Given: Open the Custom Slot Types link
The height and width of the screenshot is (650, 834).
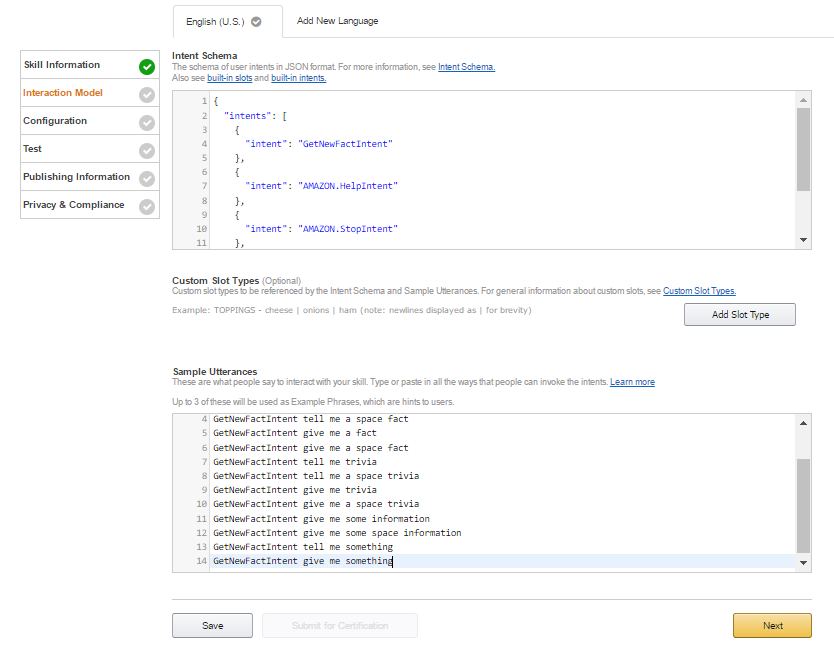Looking at the screenshot, I should coord(699,291).
